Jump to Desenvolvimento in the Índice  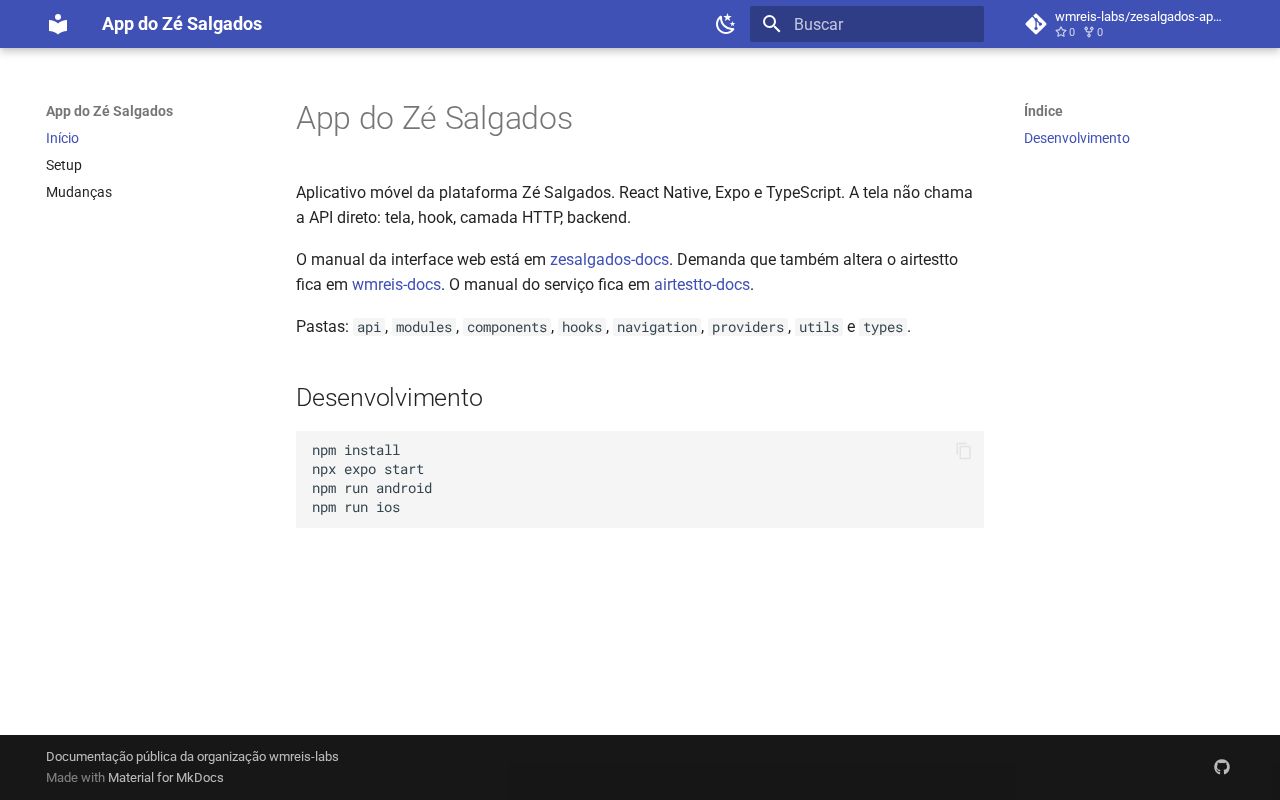(x=1077, y=138)
